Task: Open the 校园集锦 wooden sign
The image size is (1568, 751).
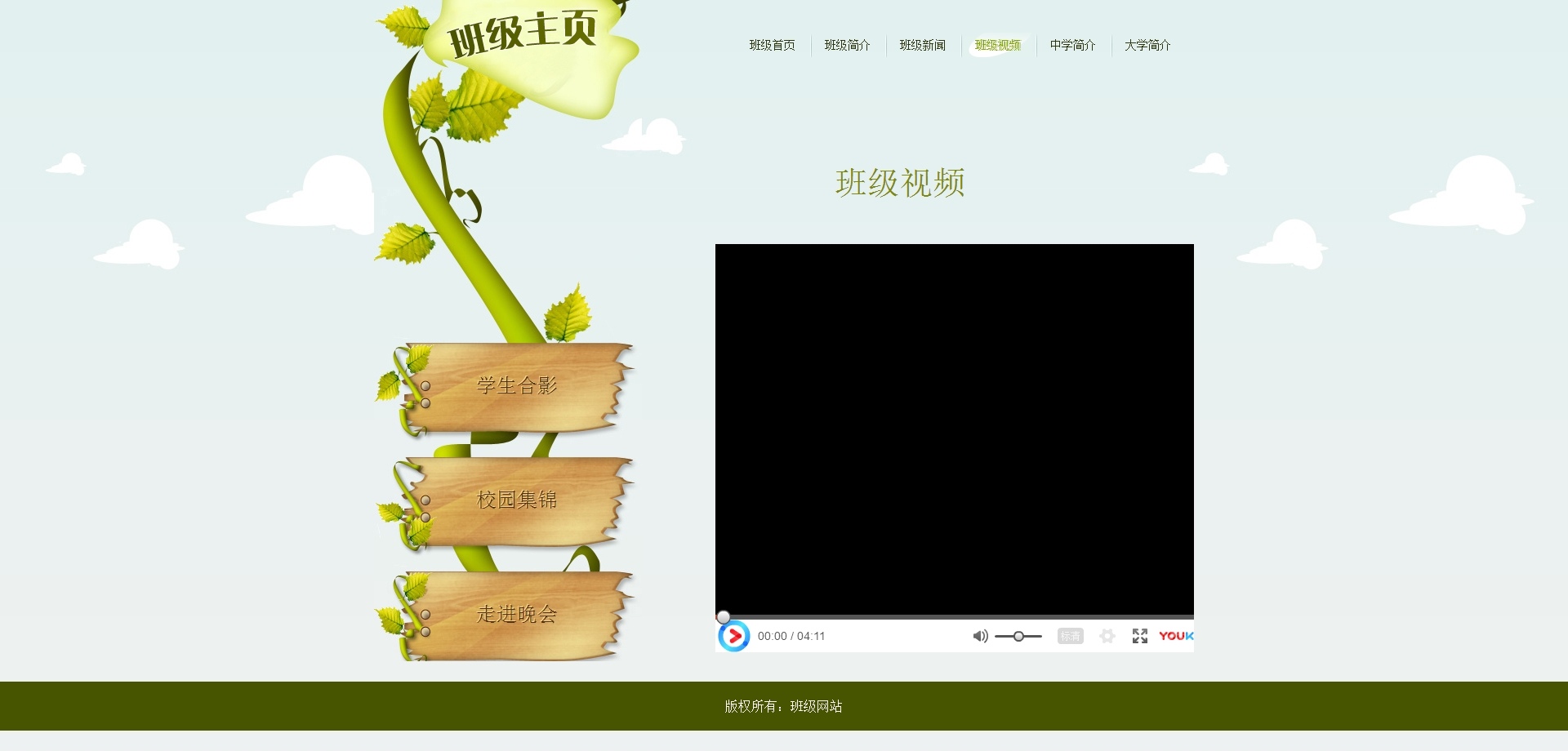Action: (516, 500)
